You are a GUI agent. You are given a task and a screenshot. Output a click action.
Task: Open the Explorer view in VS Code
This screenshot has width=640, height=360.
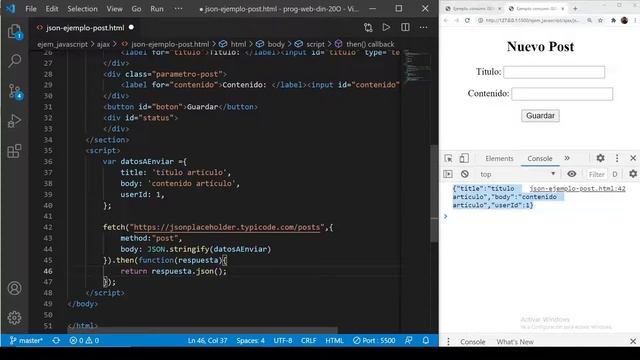pyautogui.click(x=15, y=31)
